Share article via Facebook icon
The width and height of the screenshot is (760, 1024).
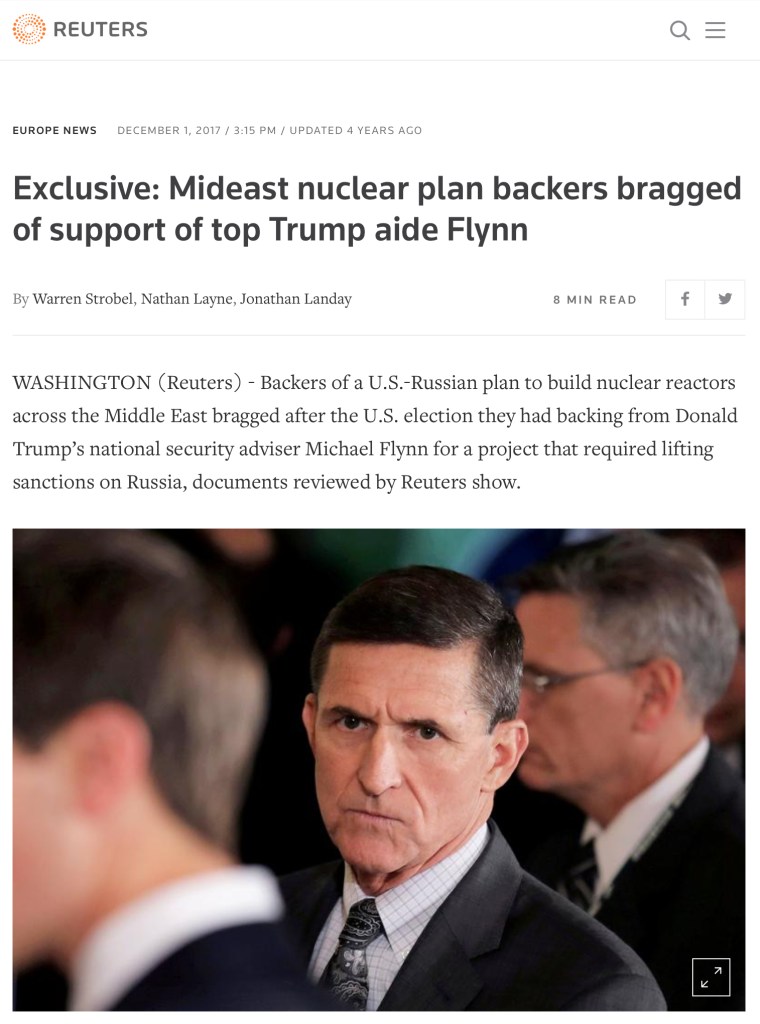coord(685,299)
